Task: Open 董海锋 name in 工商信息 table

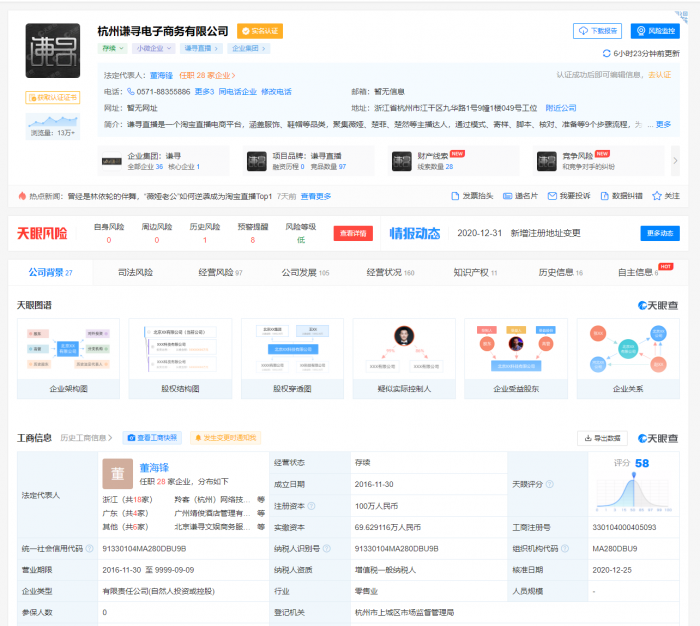Action: coord(154,468)
